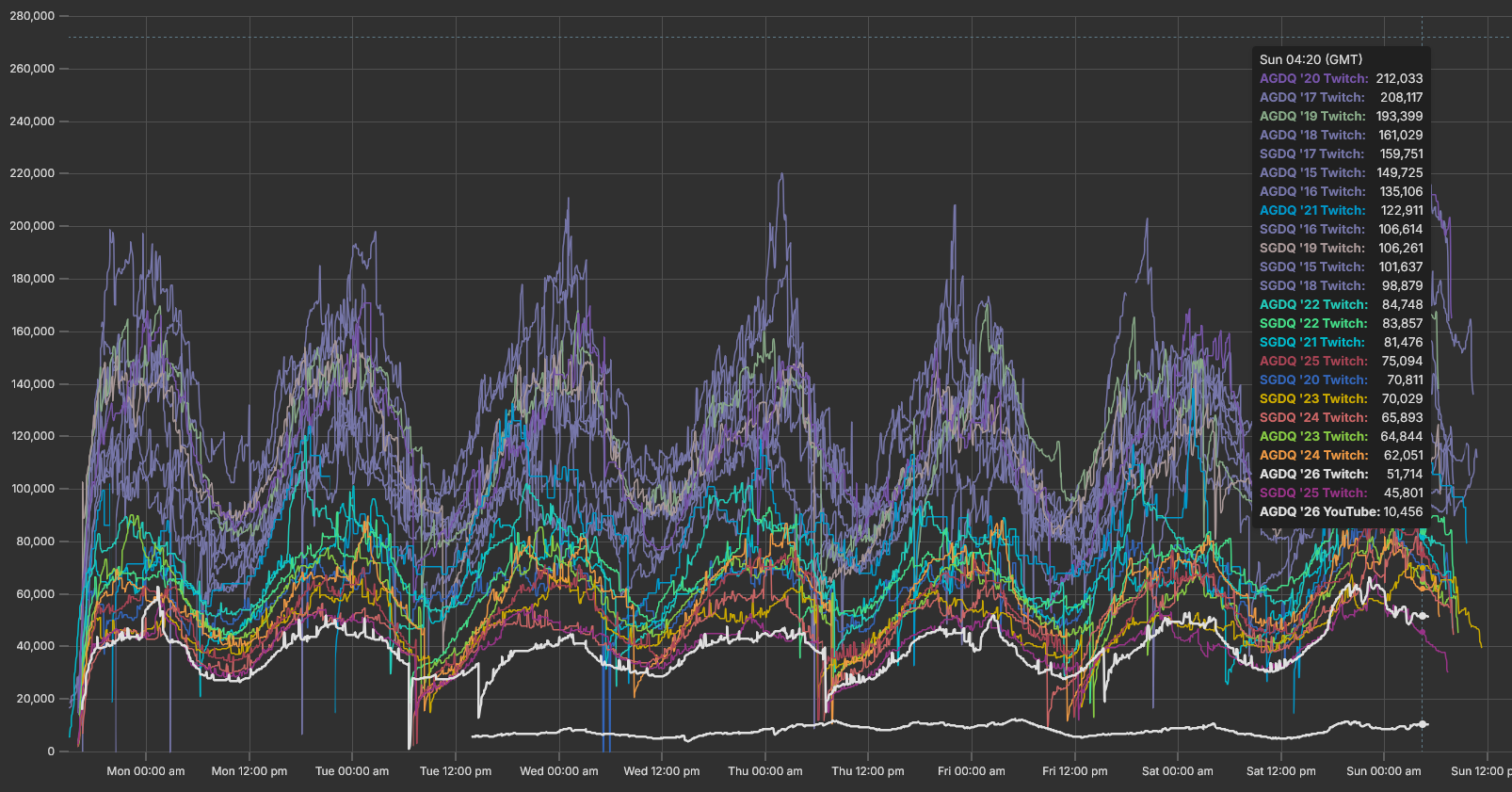Select the tooltip value 122,911

[x=1403, y=210]
